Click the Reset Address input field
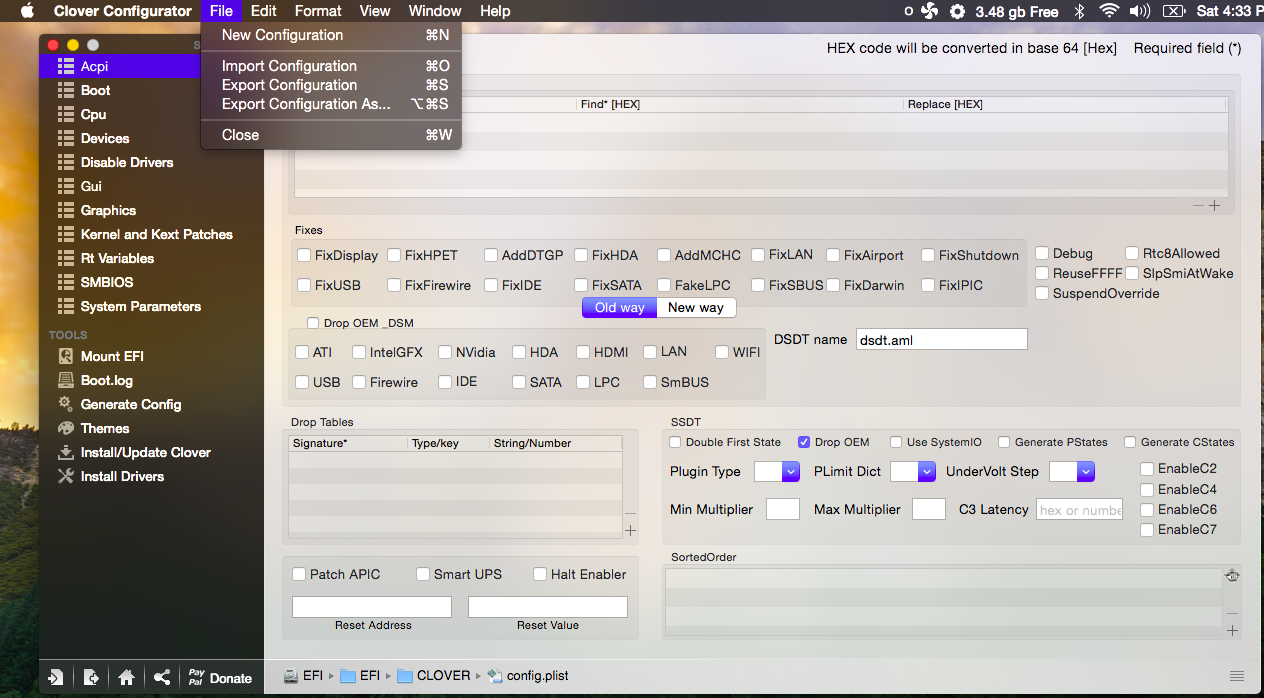The width and height of the screenshot is (1264, 698). click(x=372, y=607)
